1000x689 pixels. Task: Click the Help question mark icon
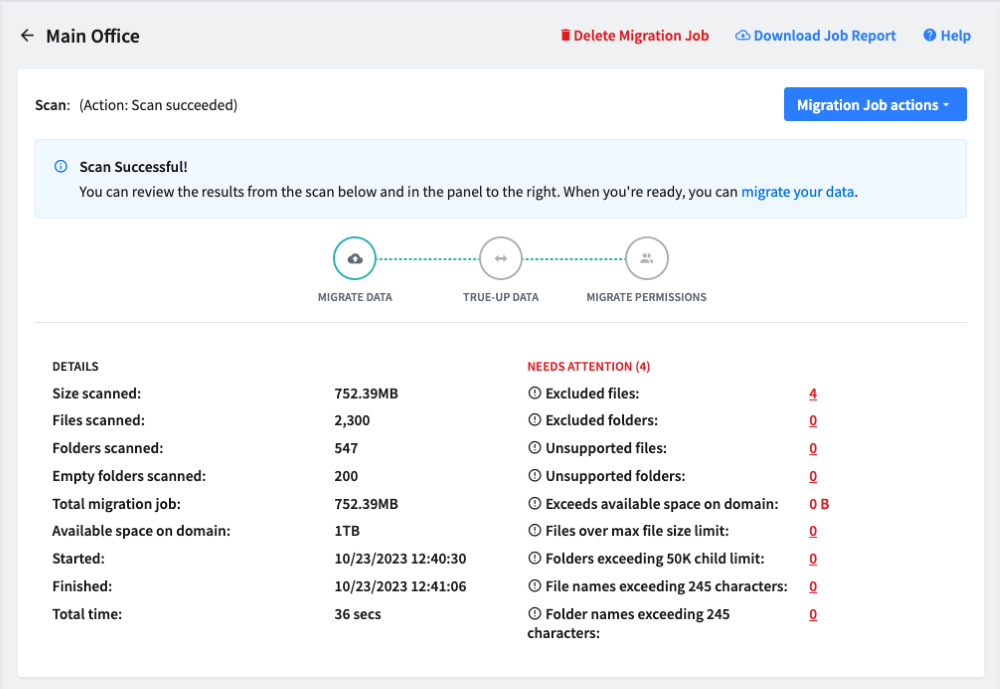(x=929, y=36)
